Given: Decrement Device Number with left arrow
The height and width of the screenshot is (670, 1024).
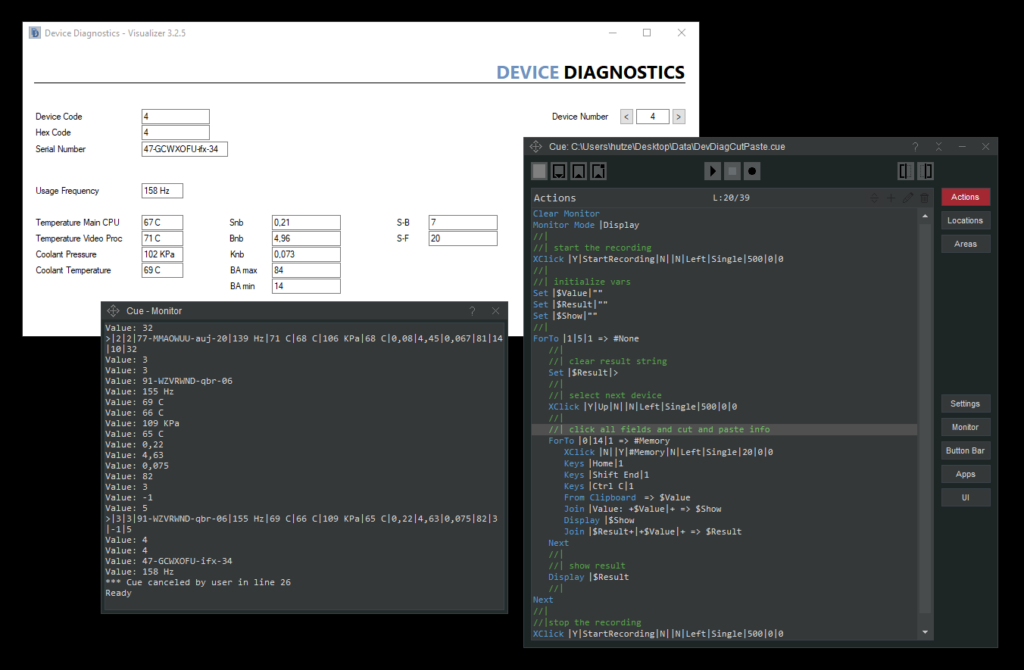Looking at the screenshot, I should (x=627, y=117).
